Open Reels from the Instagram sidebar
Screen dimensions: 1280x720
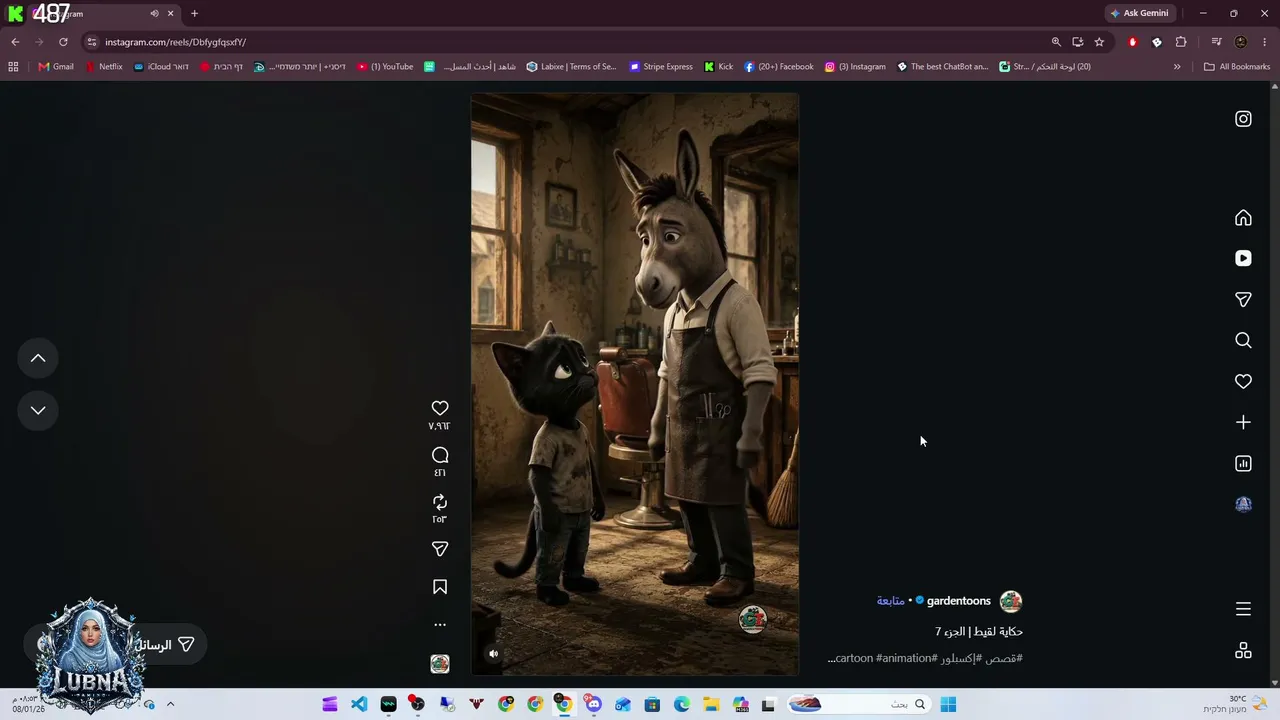click(x=1243, y=258)
